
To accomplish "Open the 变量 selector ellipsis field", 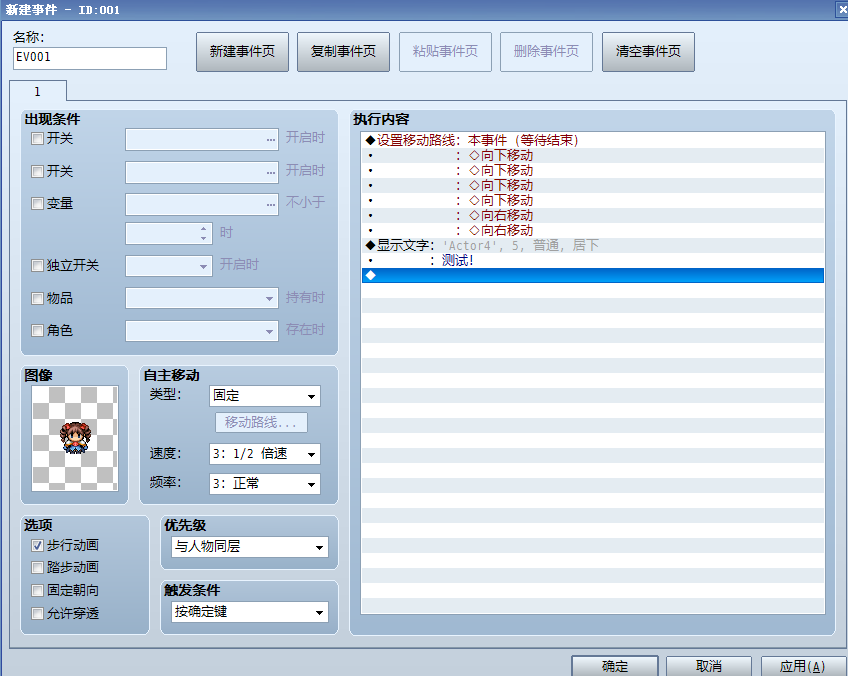I will (x=202, y=204).
